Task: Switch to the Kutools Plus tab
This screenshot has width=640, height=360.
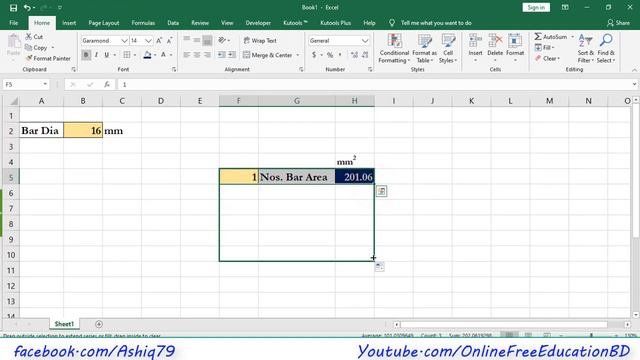Action: coord(336,23)
